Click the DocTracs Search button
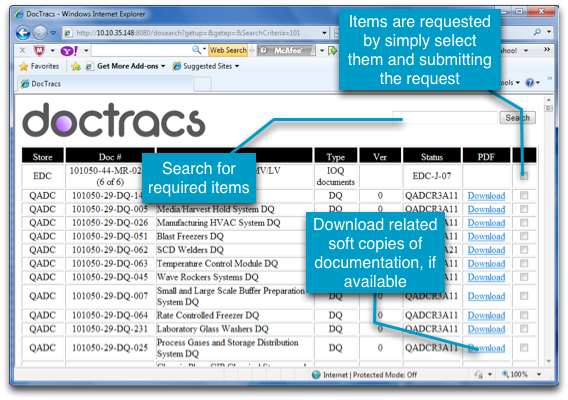Screen dimensions: 568x400 (517, 118)
